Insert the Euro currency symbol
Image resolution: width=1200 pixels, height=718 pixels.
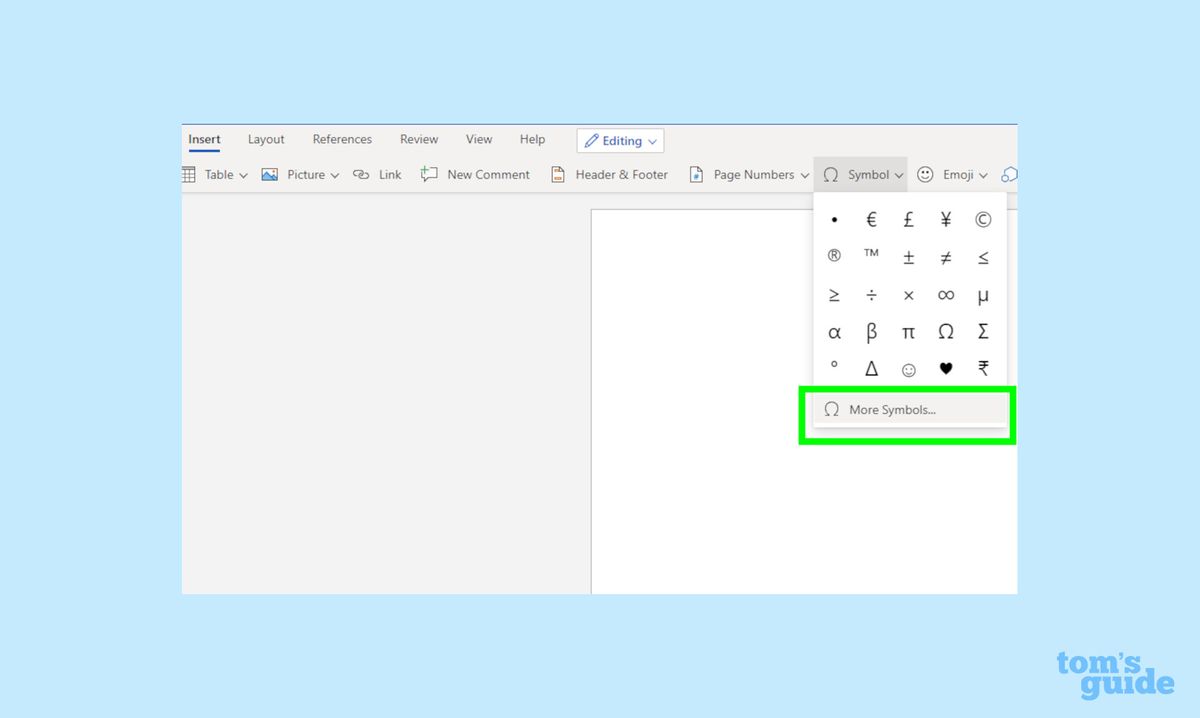point(871,219)
